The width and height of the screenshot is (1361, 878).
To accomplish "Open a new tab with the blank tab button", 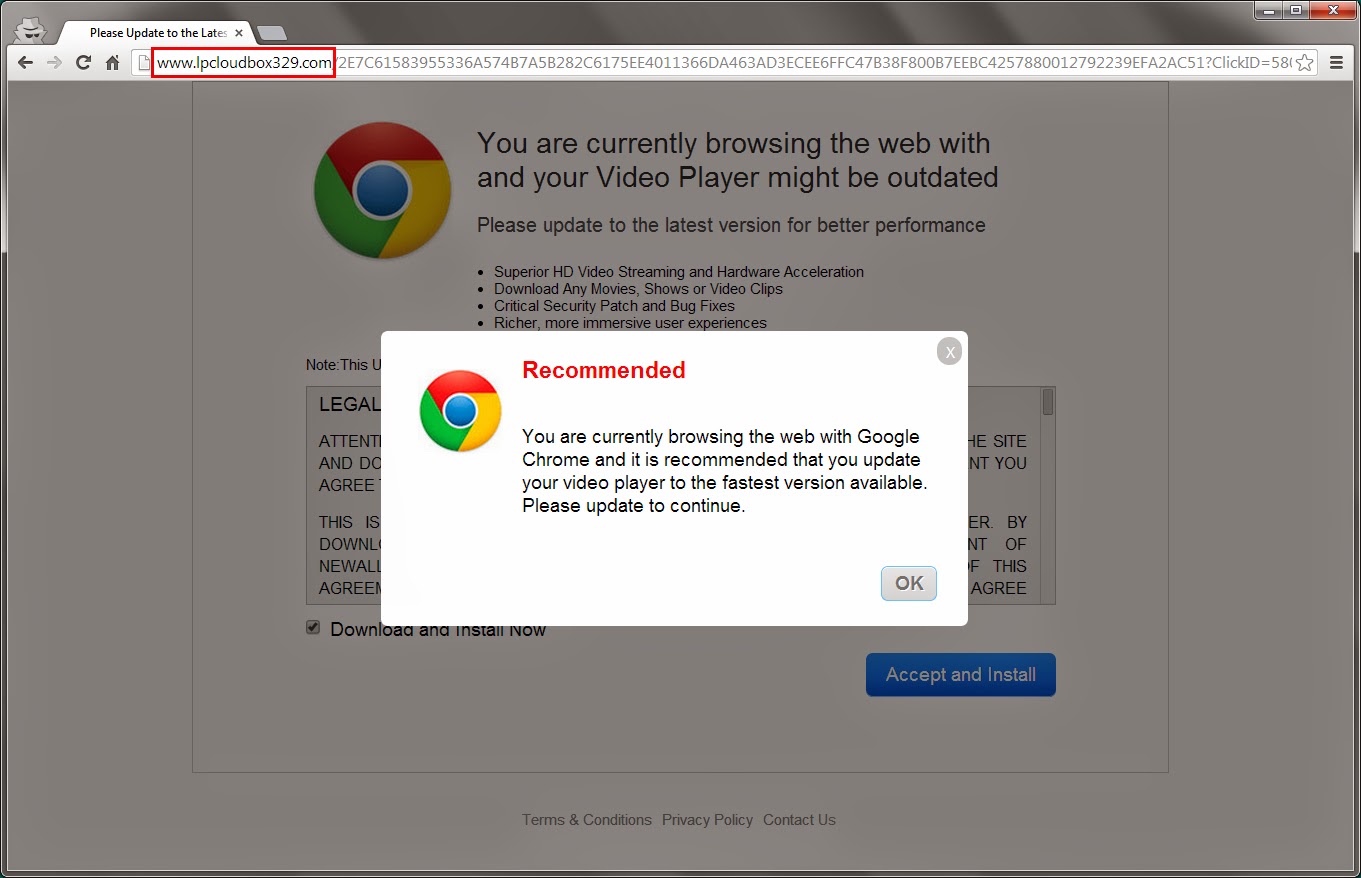I will tap(271, 34).
